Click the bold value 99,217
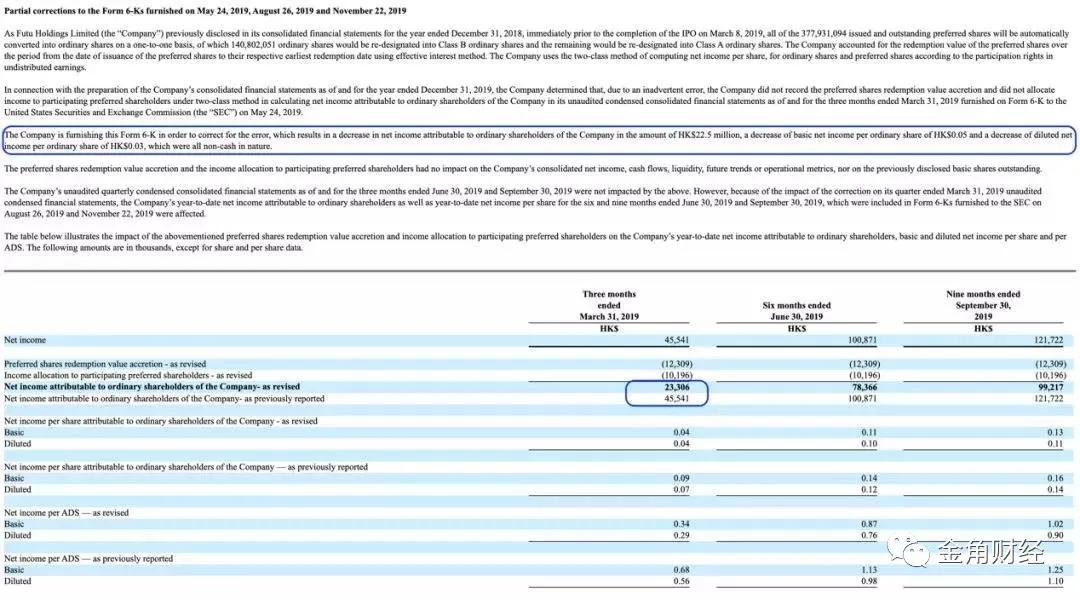1080x600 pixels. (x=1051, y=387)
